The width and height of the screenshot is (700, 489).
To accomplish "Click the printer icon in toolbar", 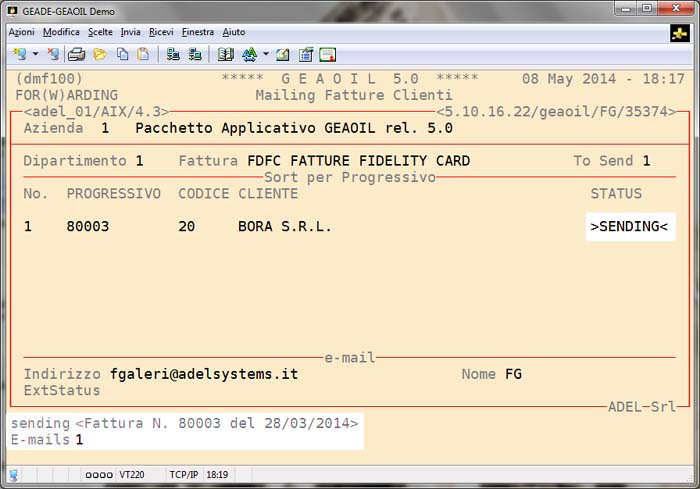I will [x=76, y=54].
